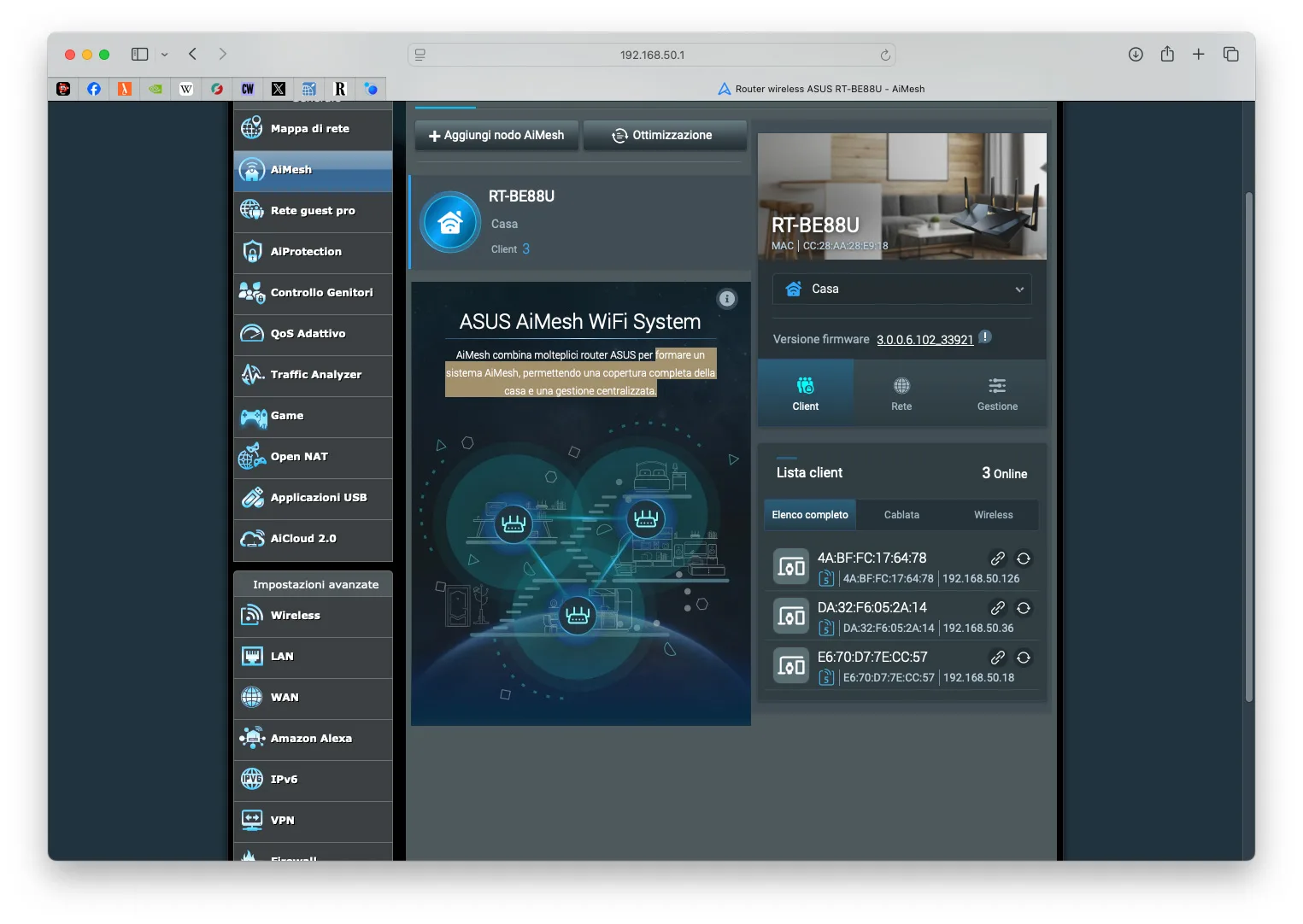Select Cablata client filter
Screen dimensions: 1303x924
[901, 515]
